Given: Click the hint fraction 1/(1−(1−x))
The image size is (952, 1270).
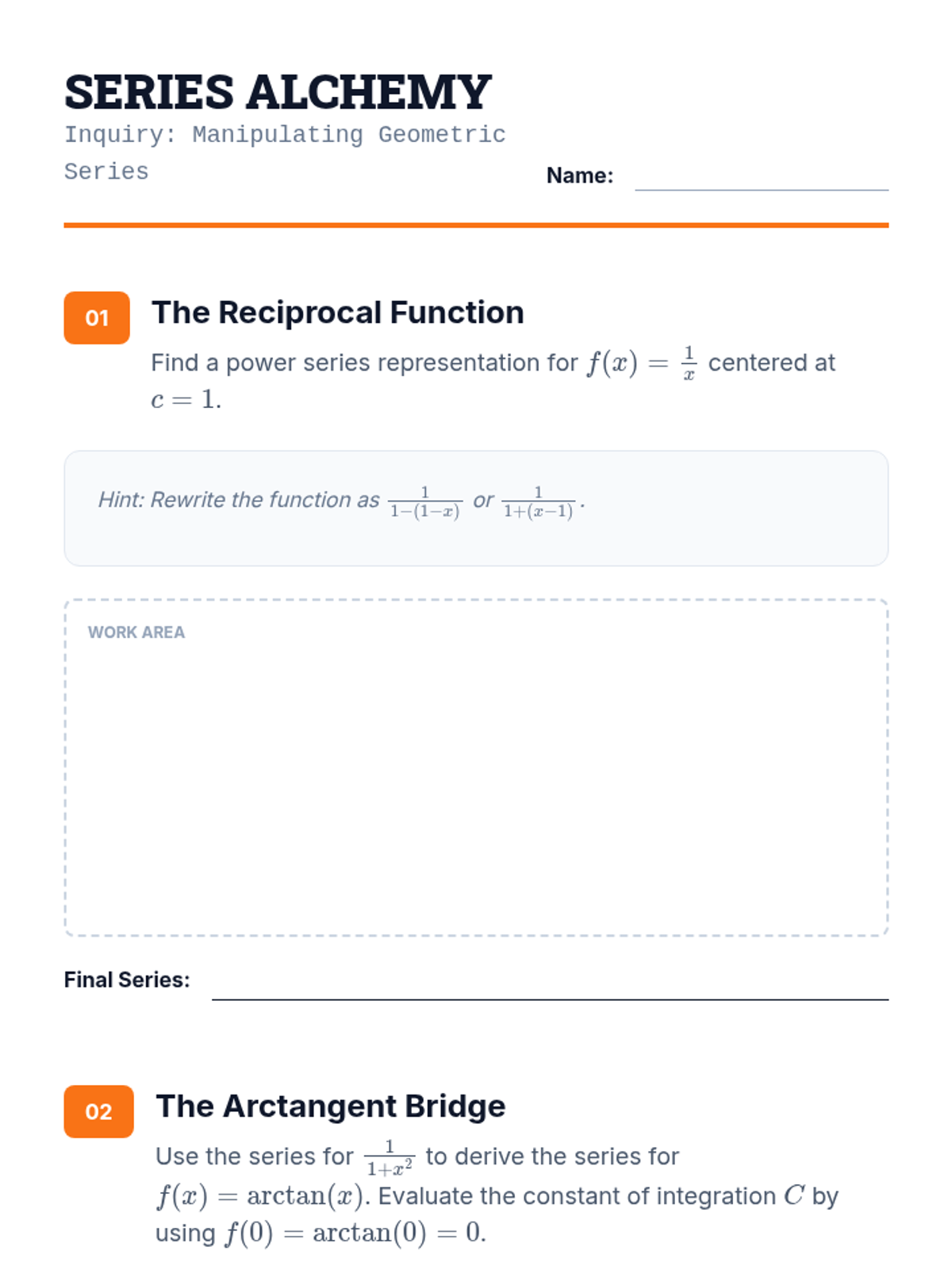Looking at the screenshot, I should pyautogui.click(x=424, y=502).
